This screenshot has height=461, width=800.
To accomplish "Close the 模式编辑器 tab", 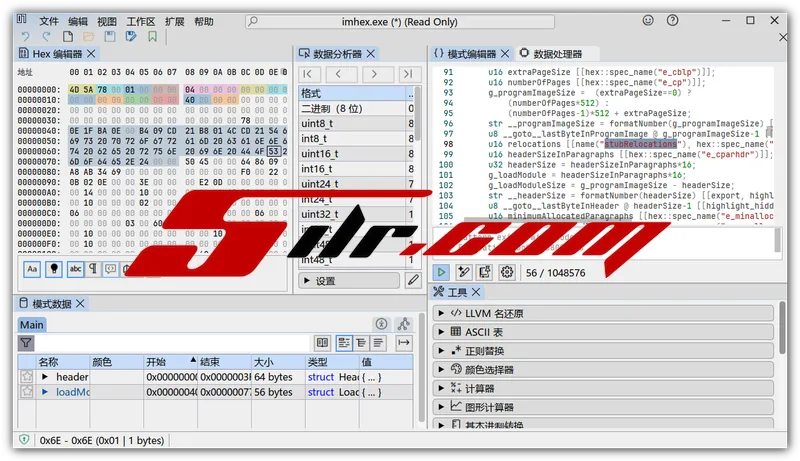I will point(505,54).
